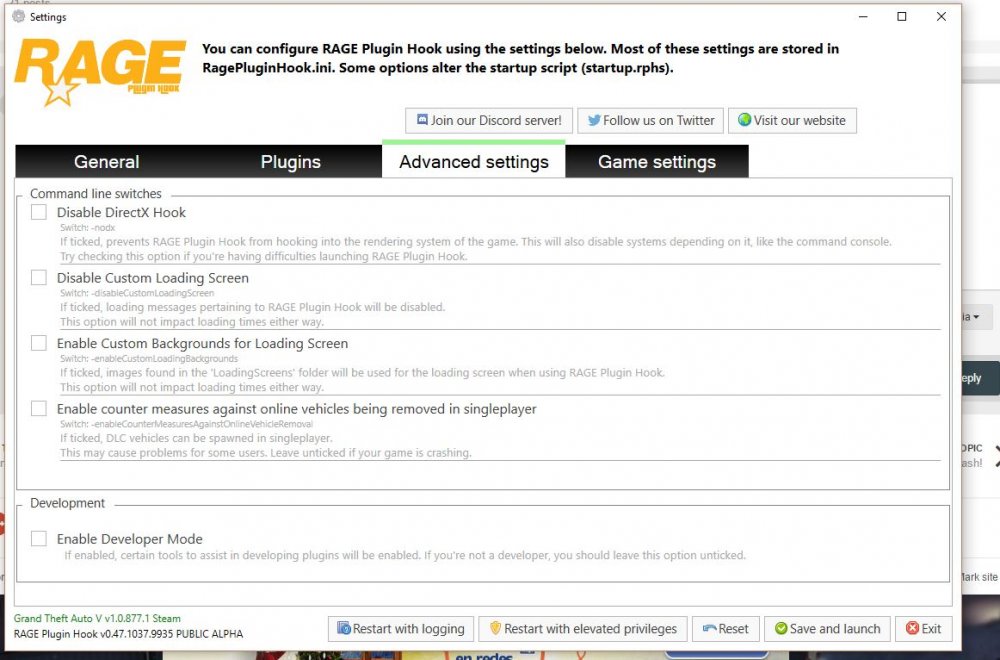Click the Switch: -enableCustomLoadingBackgrounds text
Image resolution: width=1000 pixels, height=660 pixels.
149,359
